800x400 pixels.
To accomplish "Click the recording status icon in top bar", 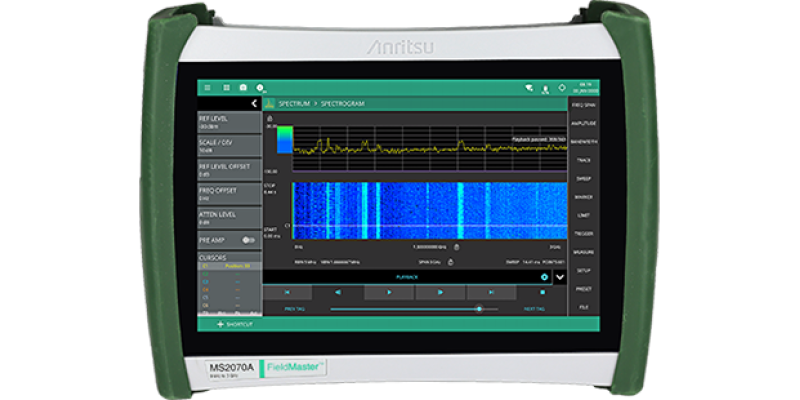I will tap(260, 88).
